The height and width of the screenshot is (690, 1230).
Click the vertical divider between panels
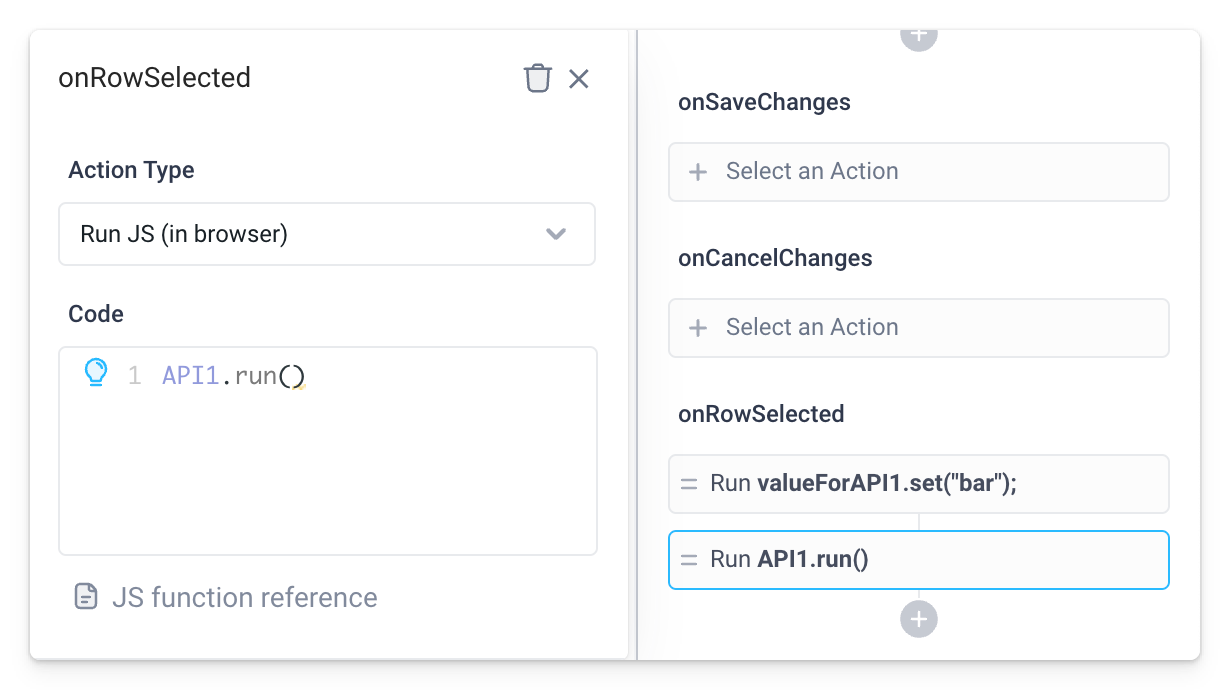pyautogui.click(x=633, y=345)
